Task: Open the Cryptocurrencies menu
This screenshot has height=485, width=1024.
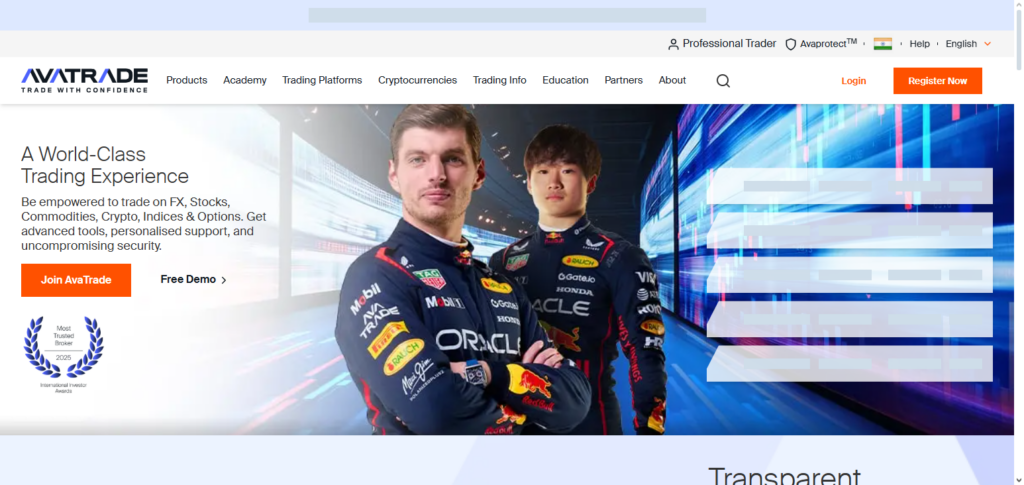Action: coord(417,80)
